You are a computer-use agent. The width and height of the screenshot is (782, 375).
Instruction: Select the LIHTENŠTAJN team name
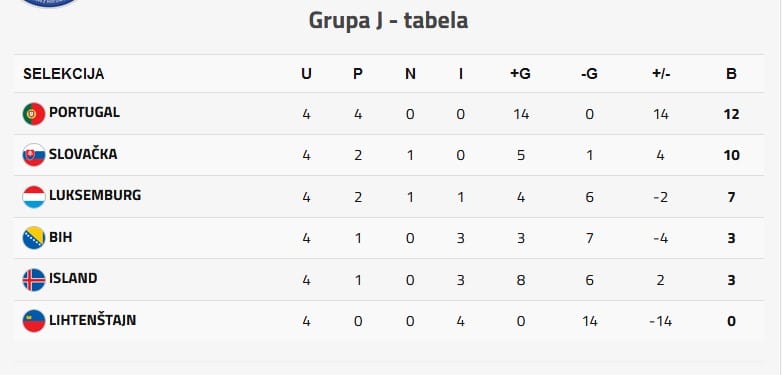pos(92,319)
